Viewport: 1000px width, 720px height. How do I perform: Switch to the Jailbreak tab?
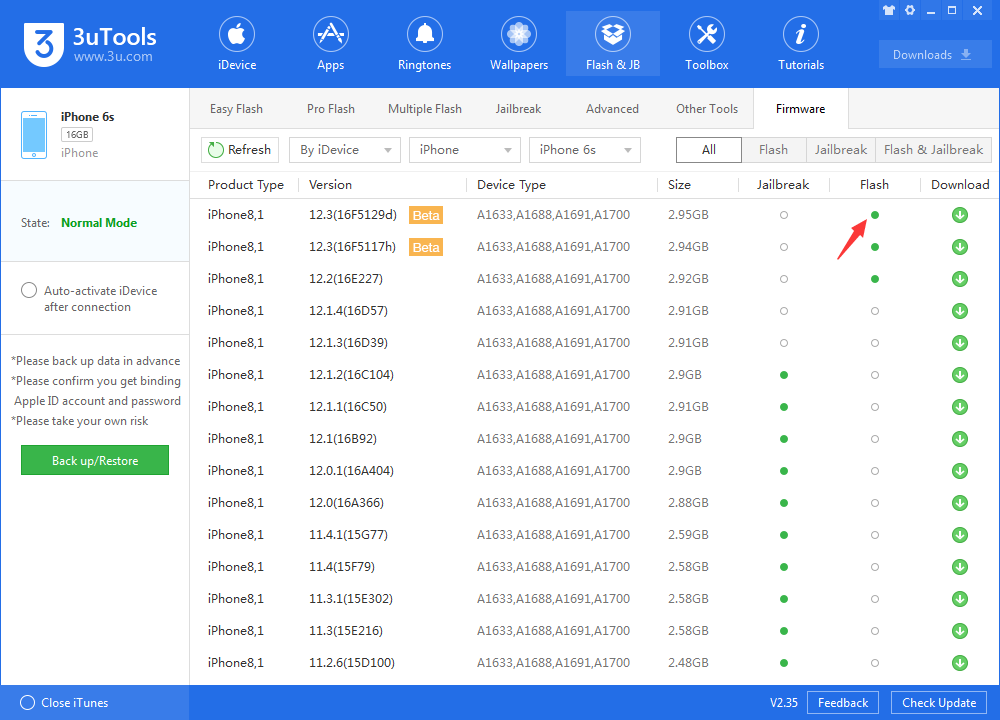(518, 108)
